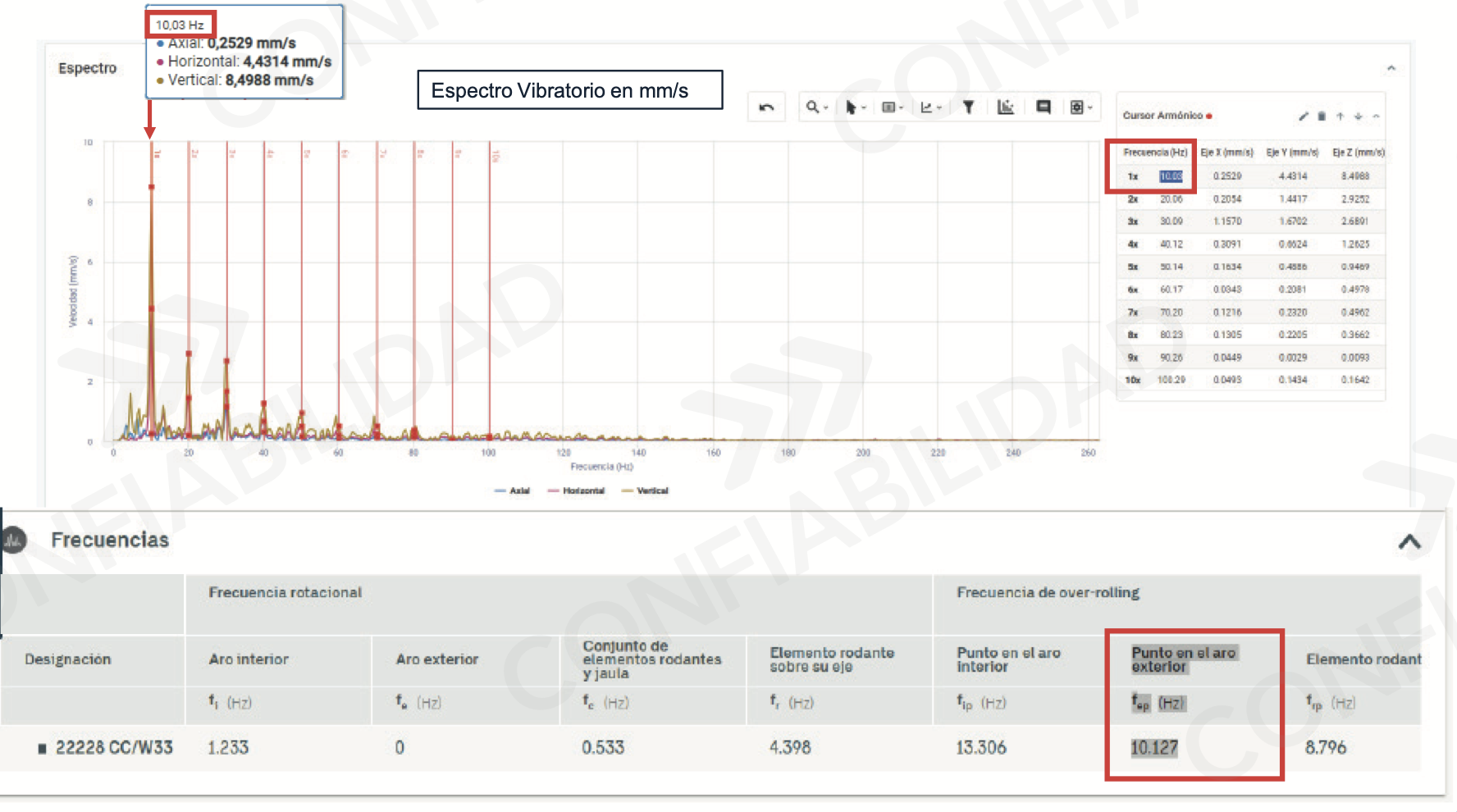Collapse the Frecuencias section chevron
The height and width of the screenshot is (812, 1457).
pos(1409,542)
